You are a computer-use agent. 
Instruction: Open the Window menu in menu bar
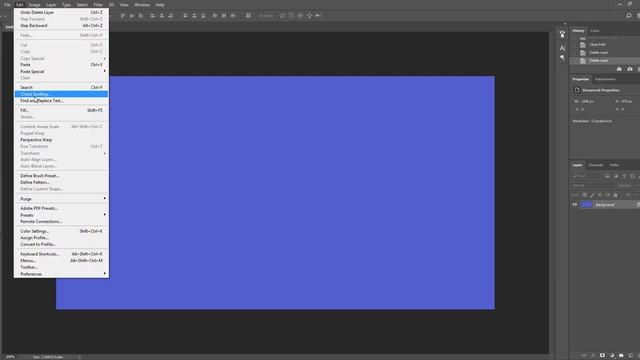142,5
